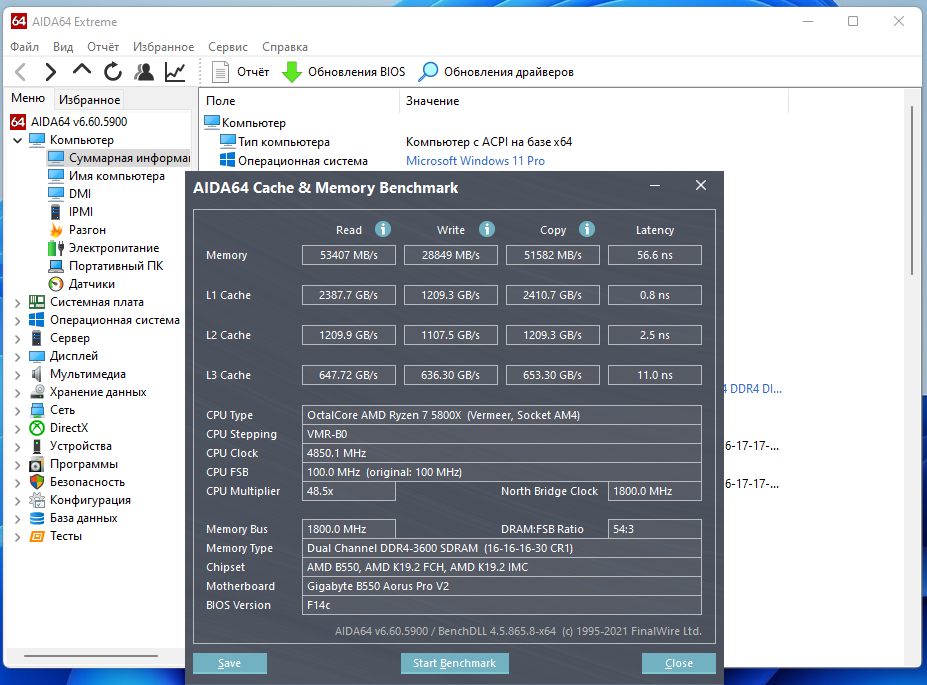
Task: Open the graph chart toolbar icon
Action: click(175, 72)
